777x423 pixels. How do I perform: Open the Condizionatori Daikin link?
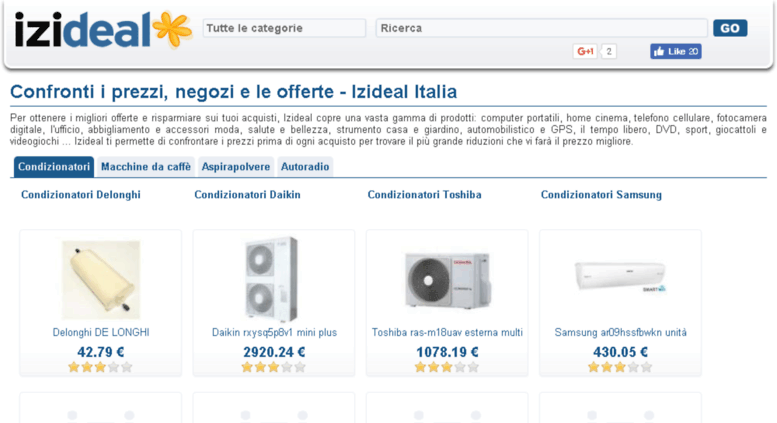click(247, 195)
